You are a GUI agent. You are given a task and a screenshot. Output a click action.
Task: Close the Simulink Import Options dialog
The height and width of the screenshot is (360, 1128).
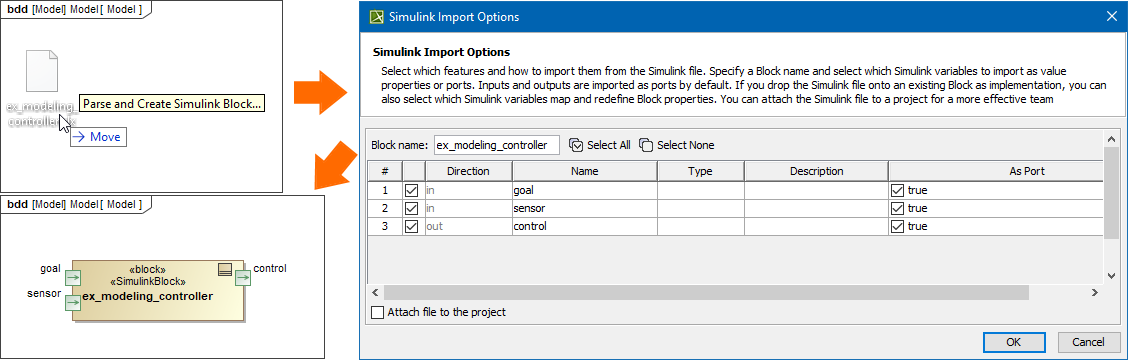click(1110, 16)
